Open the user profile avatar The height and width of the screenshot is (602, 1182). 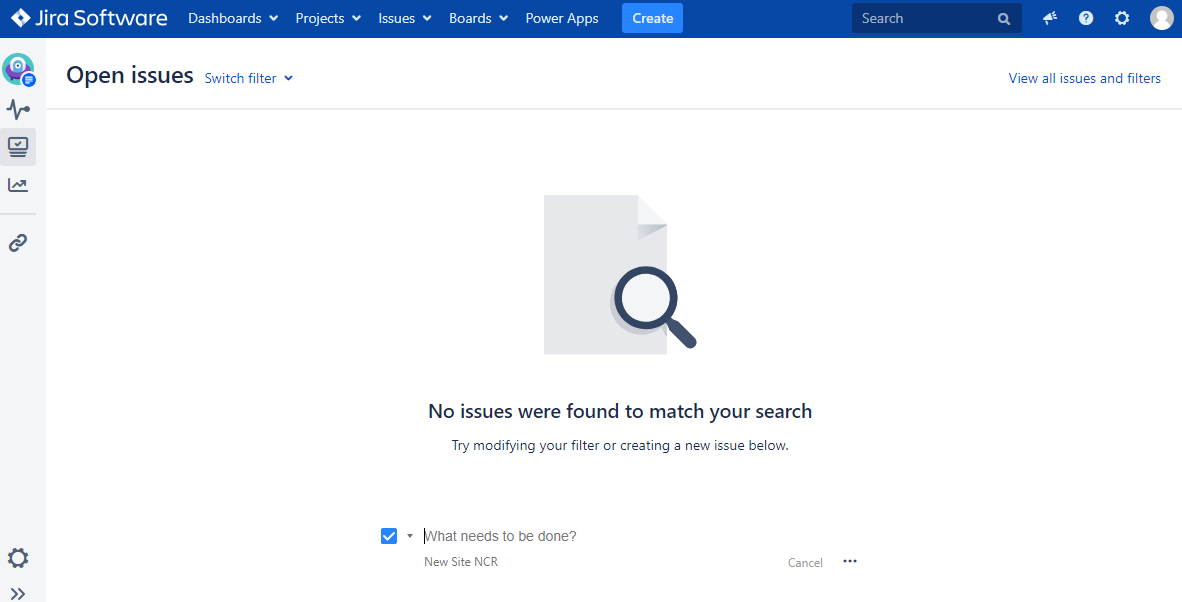[x=1162, y=18]
